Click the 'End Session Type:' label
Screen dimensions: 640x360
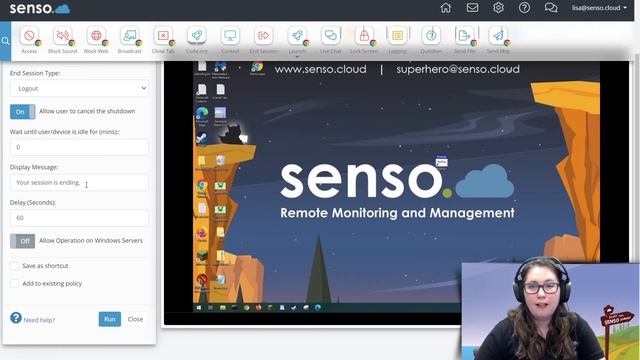(35, 73)
